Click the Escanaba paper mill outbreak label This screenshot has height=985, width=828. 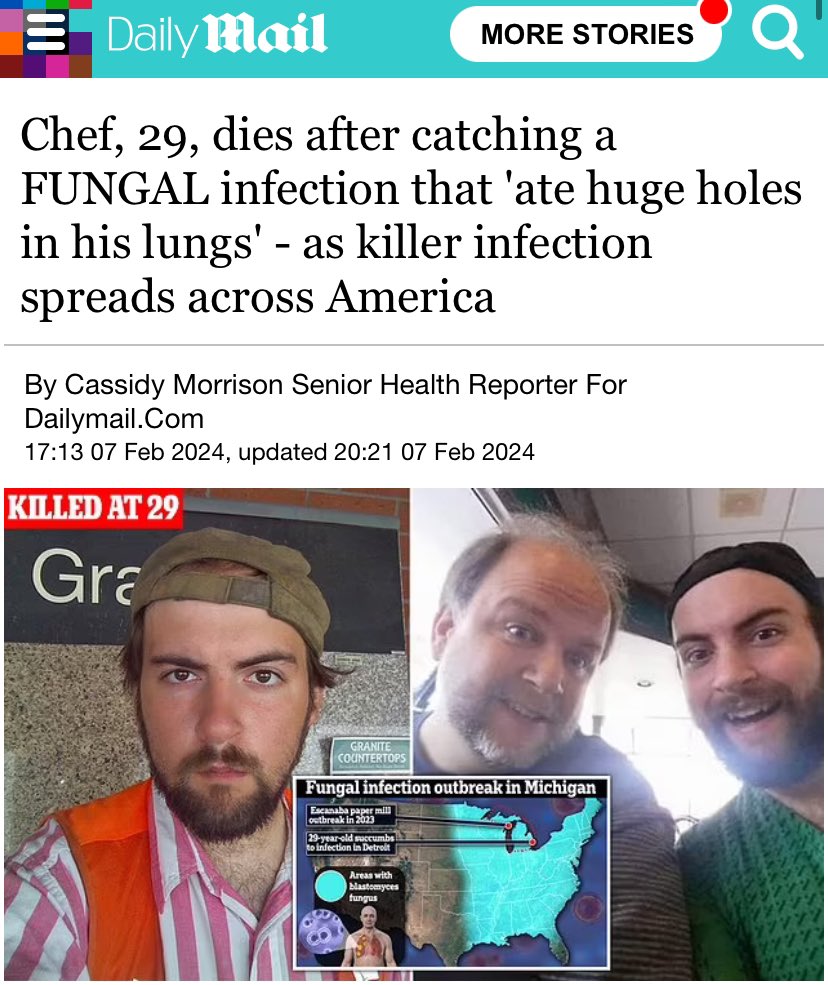[350, 815]
